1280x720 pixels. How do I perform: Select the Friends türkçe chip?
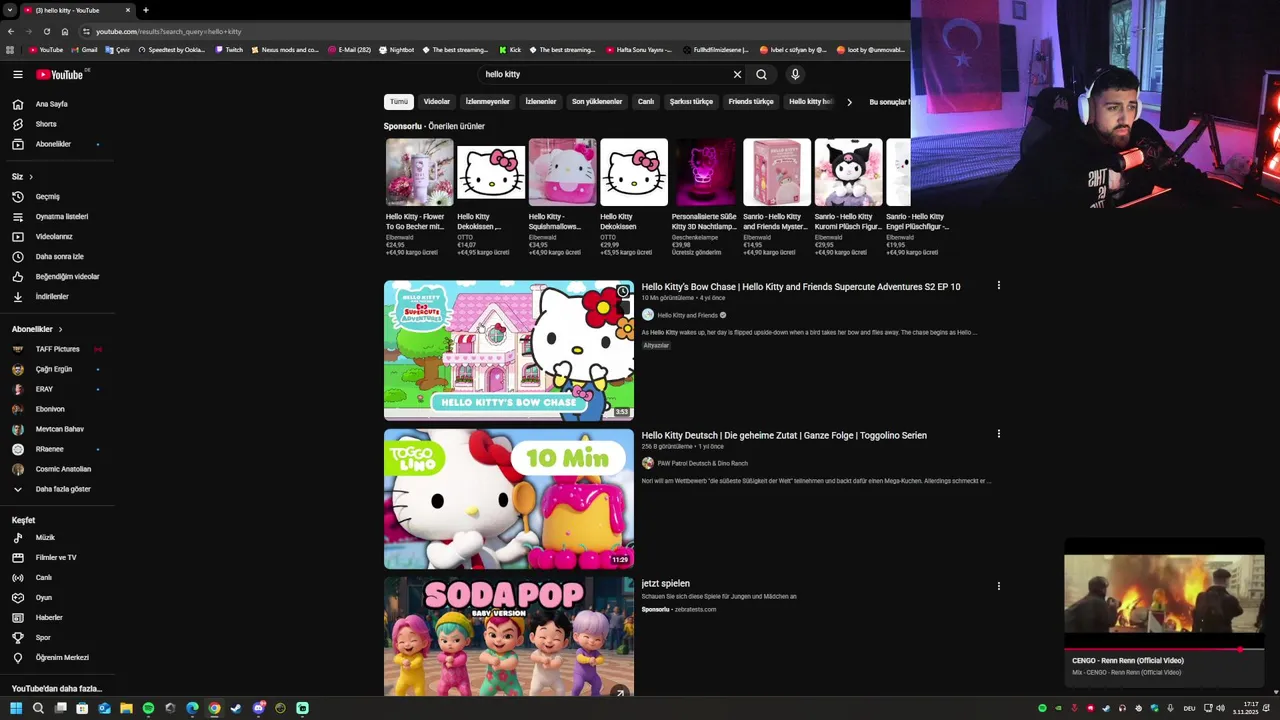tap(751, 102)
